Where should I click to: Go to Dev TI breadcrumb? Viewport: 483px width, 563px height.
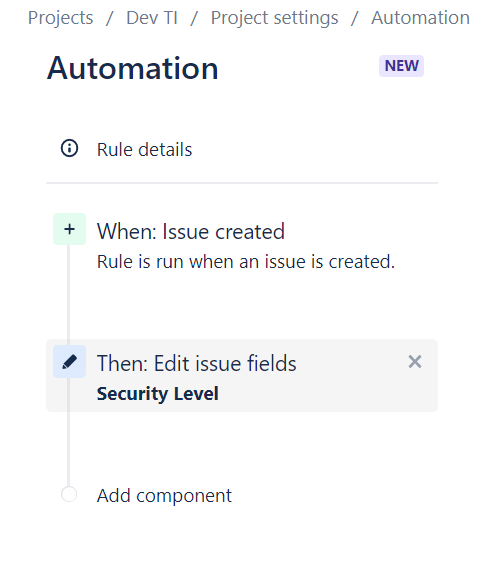tap(152, 18)
